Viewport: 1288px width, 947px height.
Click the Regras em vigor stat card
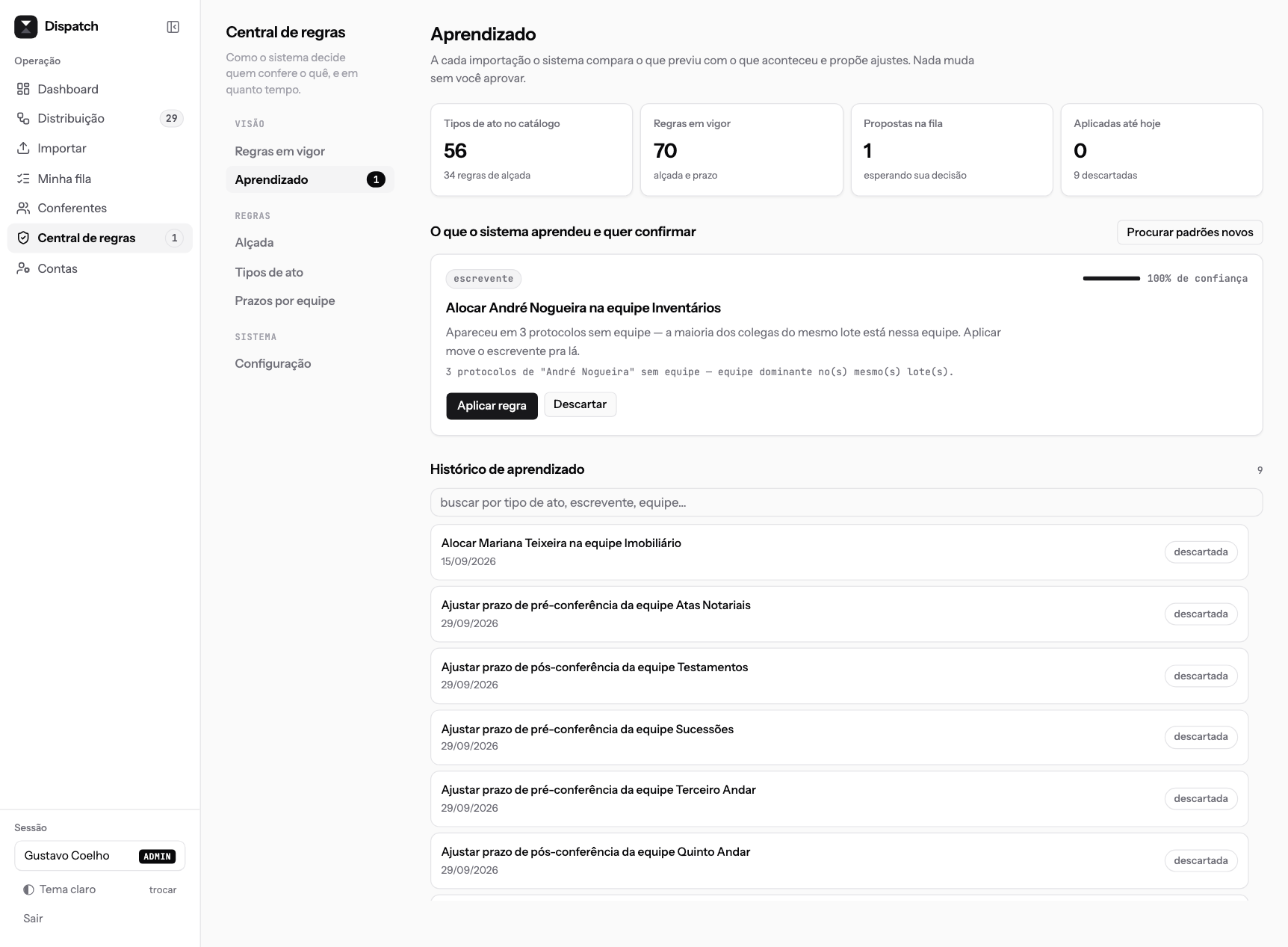point(741,150)
